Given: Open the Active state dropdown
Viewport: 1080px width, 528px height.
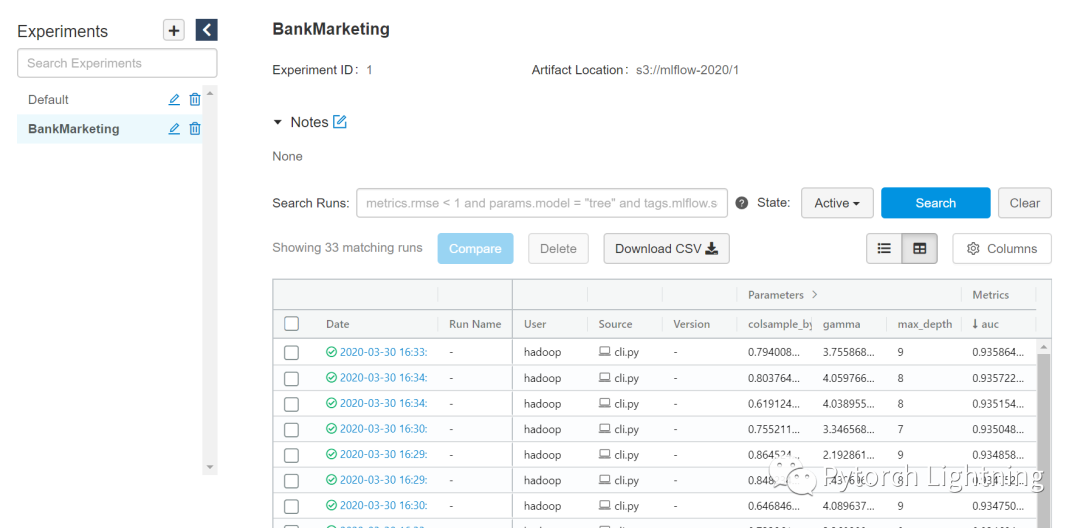Looking at the screenshot, I should click(x=837, y=203).
